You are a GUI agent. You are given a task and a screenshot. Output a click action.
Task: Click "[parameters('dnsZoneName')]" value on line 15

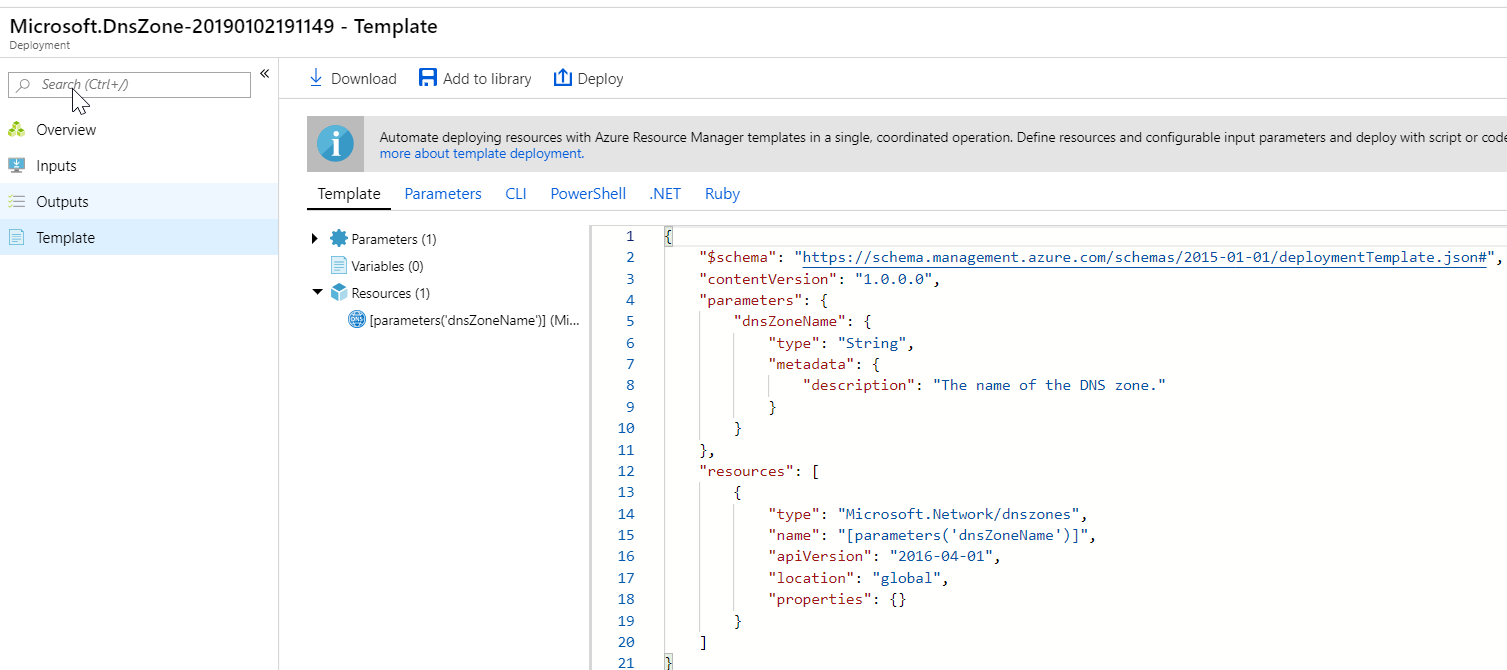(x=963, y=535)
